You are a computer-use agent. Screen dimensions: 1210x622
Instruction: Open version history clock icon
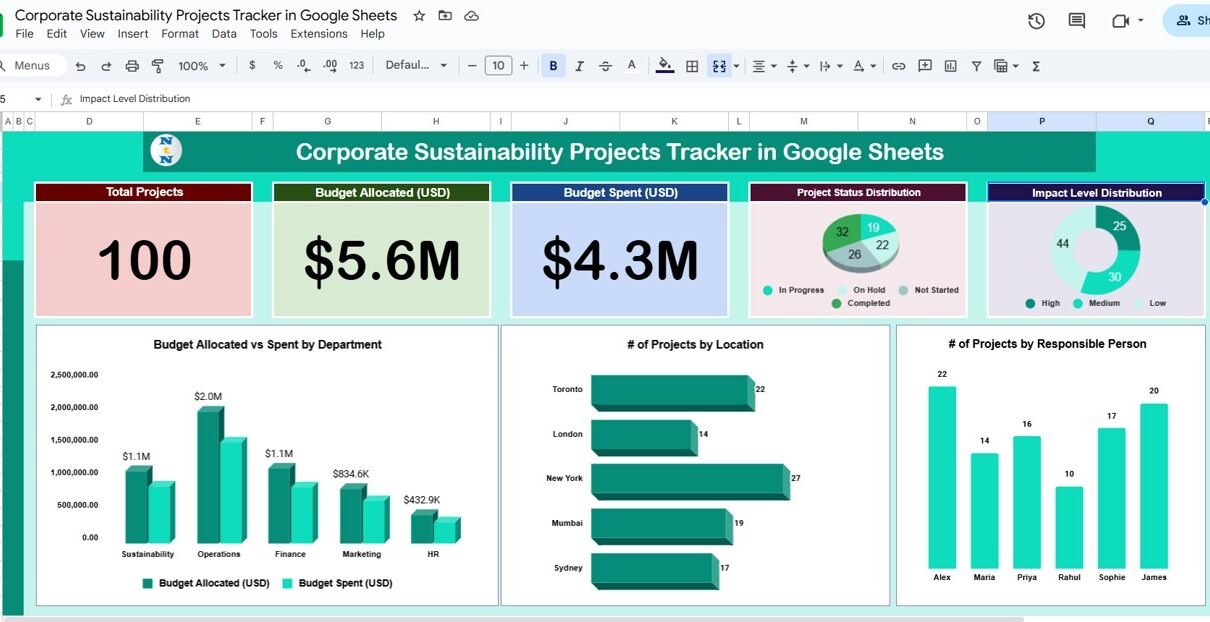(1036, 21)
